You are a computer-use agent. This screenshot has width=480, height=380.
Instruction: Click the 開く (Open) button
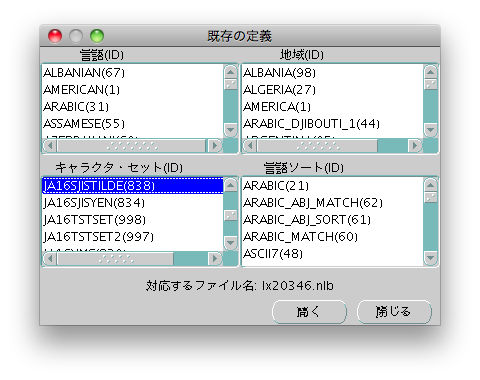(x=309, y=312)
